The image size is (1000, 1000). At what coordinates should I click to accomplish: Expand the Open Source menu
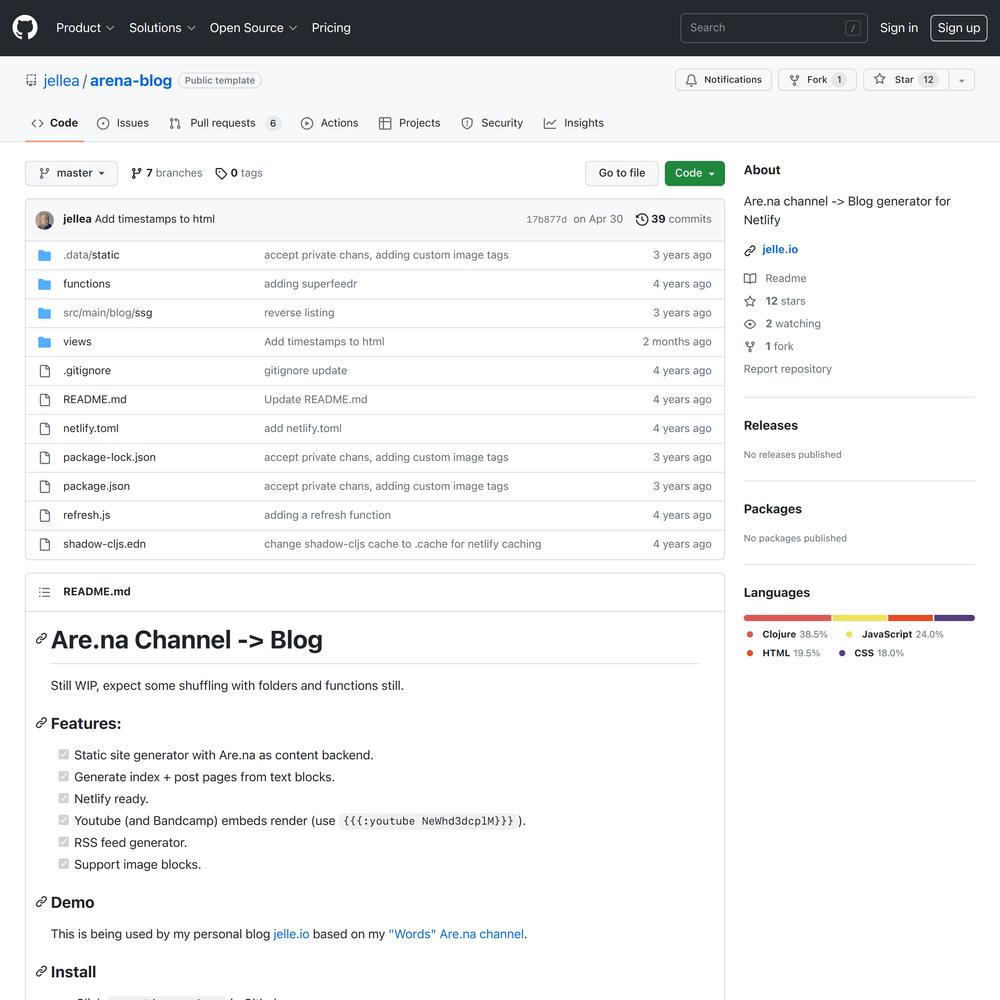253,28
